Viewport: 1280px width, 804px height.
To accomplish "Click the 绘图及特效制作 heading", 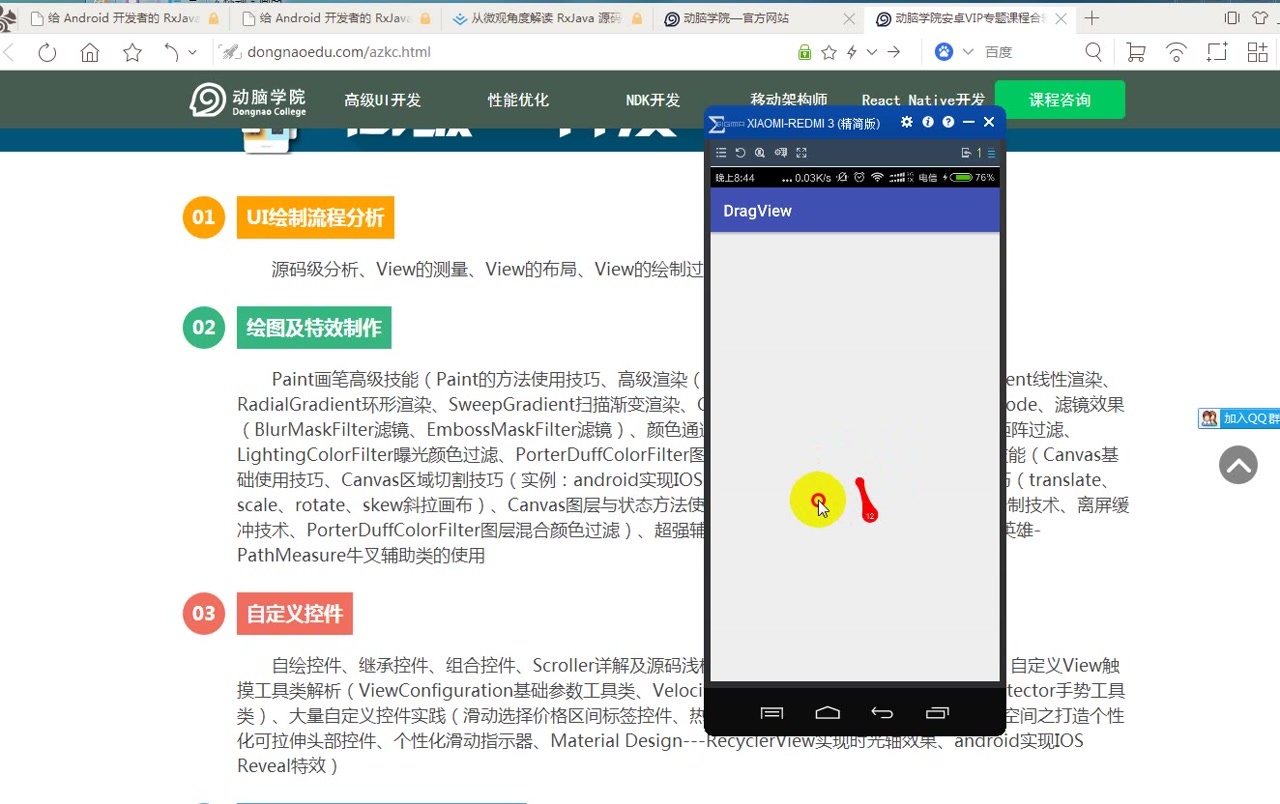I will point(314,328).
